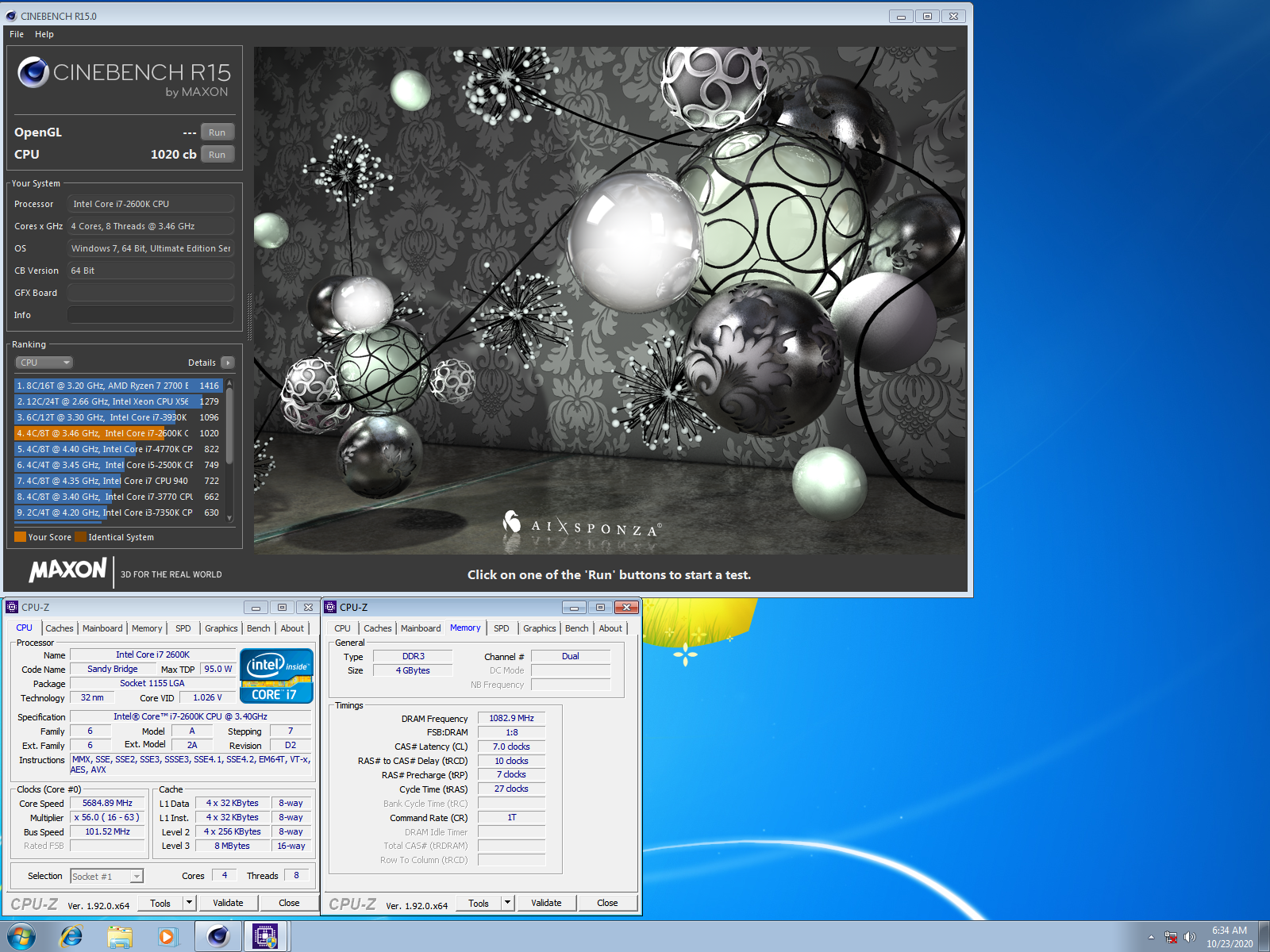
Task: Select Intel Xeon CPU X5650 ranking row
Action: 118,401
